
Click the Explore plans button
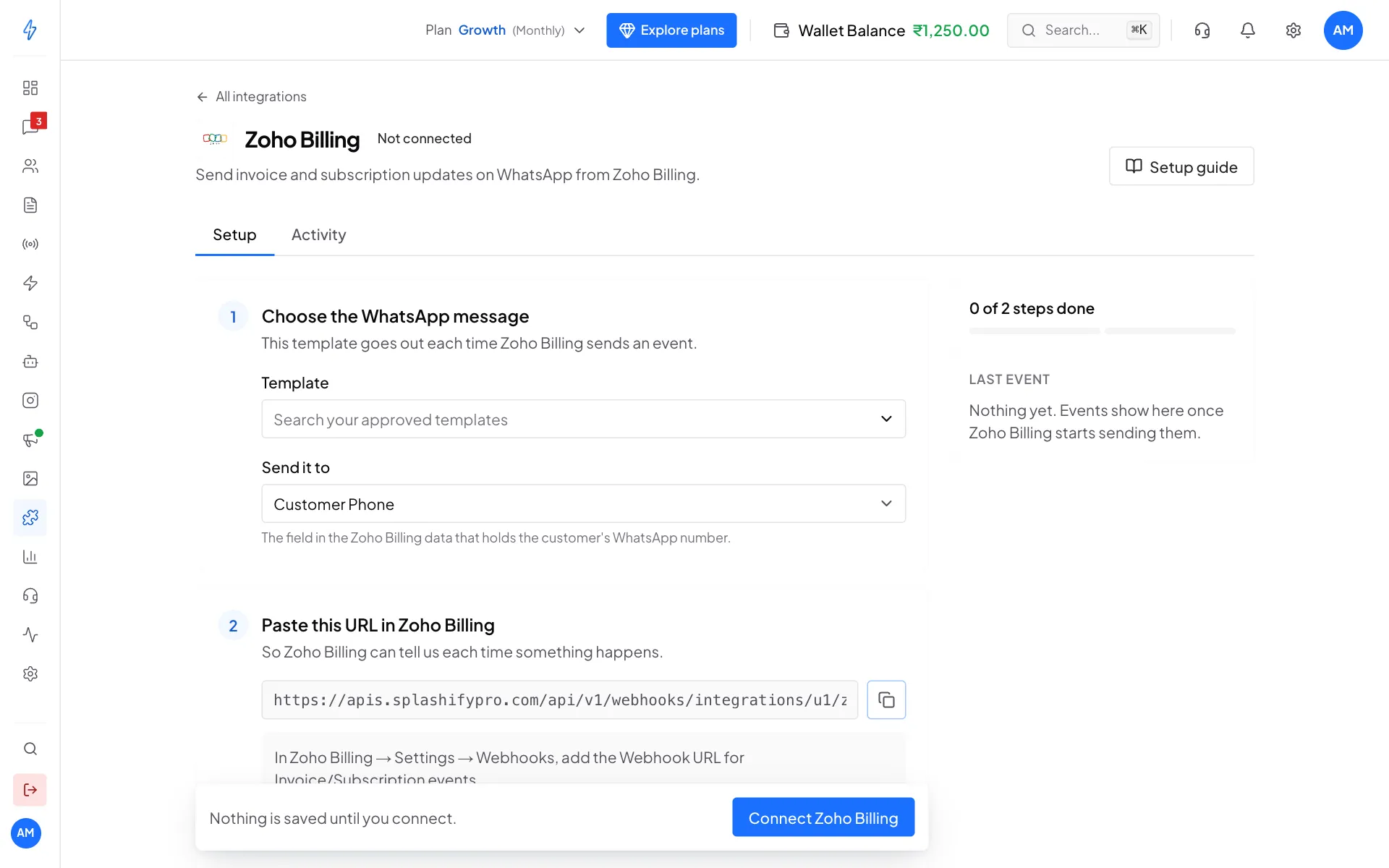tap(671, 30)
